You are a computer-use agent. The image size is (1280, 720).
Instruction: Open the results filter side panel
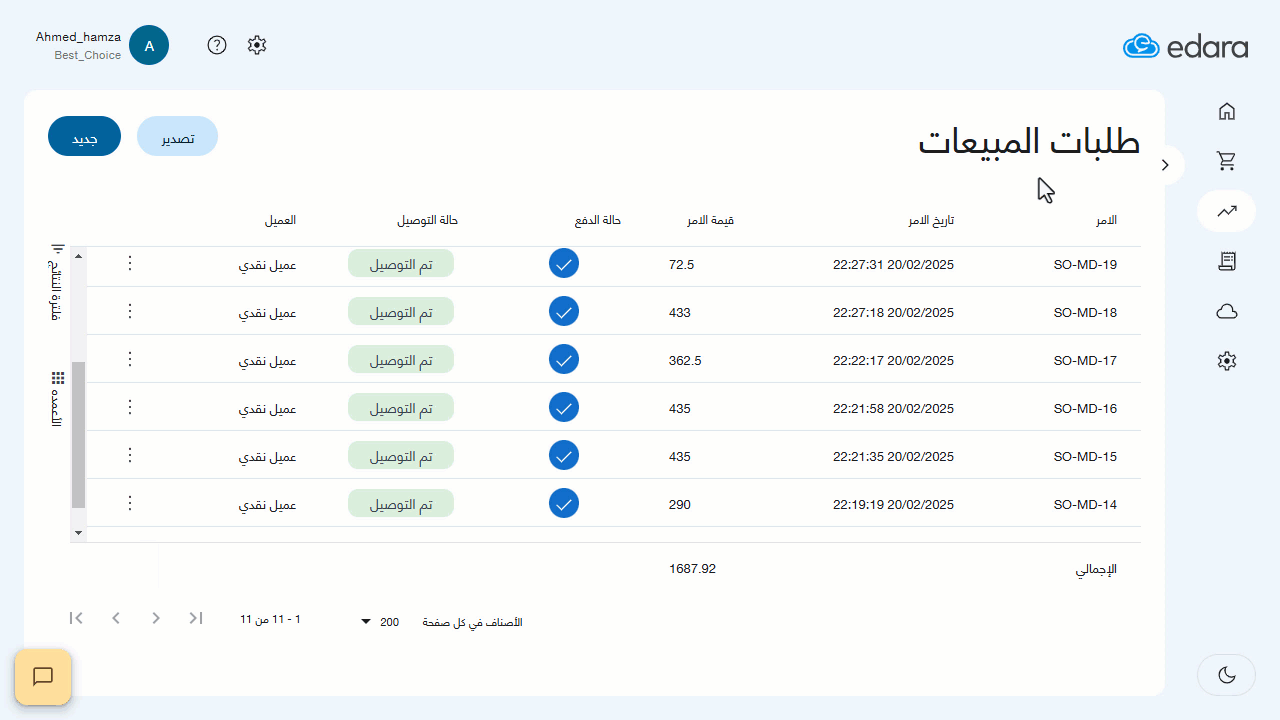click(57, 284)
